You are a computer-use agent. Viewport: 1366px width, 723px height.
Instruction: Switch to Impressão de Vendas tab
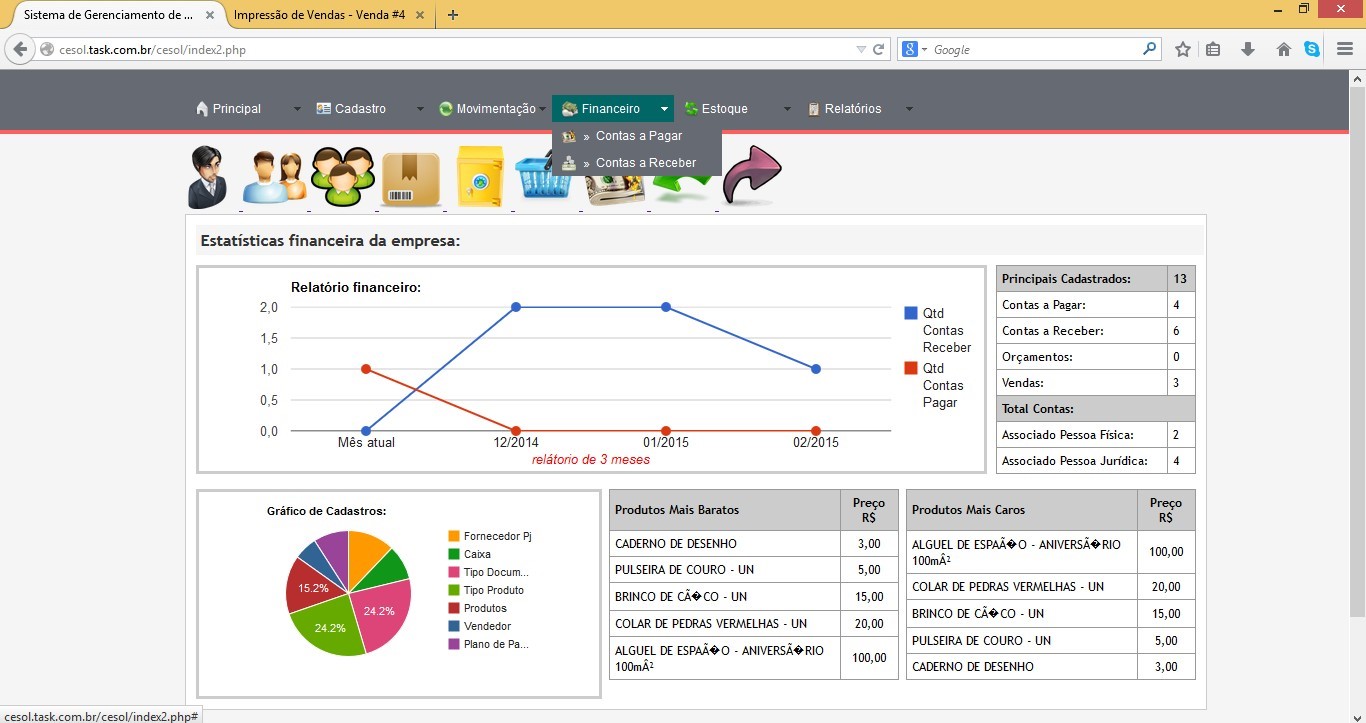[318, 15]
